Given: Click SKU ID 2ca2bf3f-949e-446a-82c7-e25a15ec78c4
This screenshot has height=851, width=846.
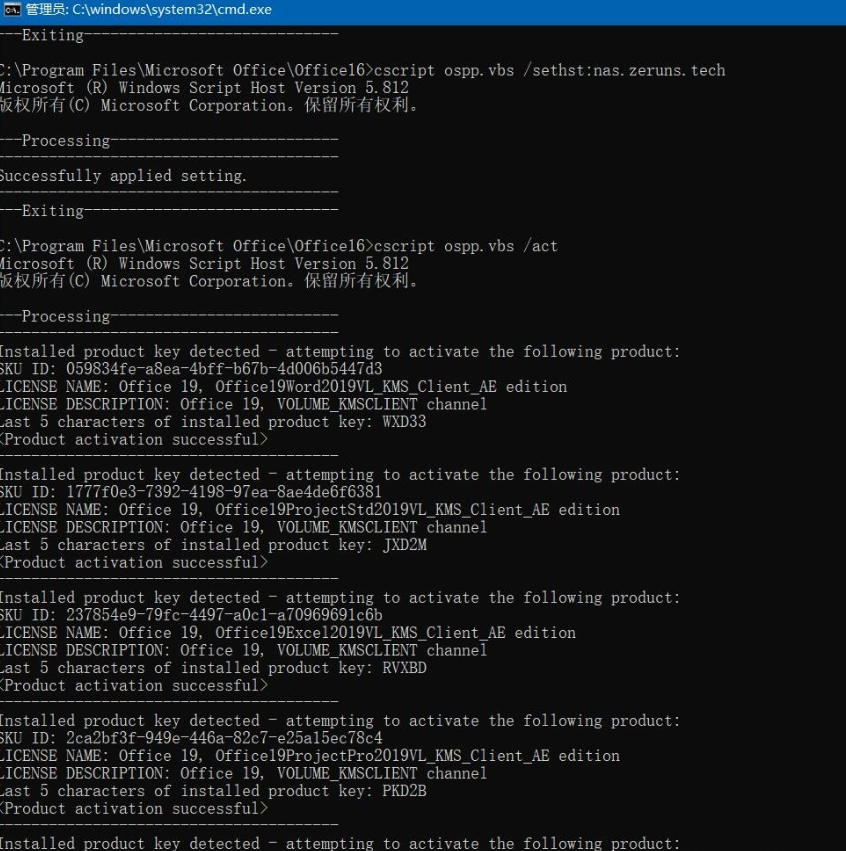Looking at the screenshot, I should tap(224, 738).
